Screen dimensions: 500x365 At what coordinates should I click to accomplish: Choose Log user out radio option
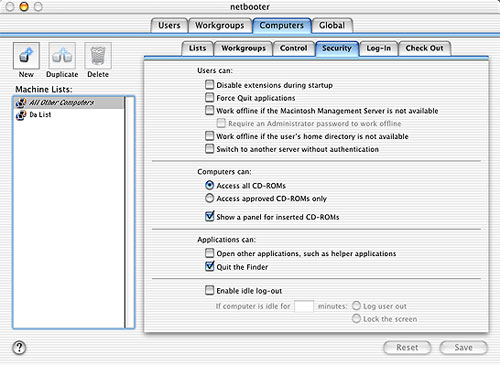click(x=356, y=306)
